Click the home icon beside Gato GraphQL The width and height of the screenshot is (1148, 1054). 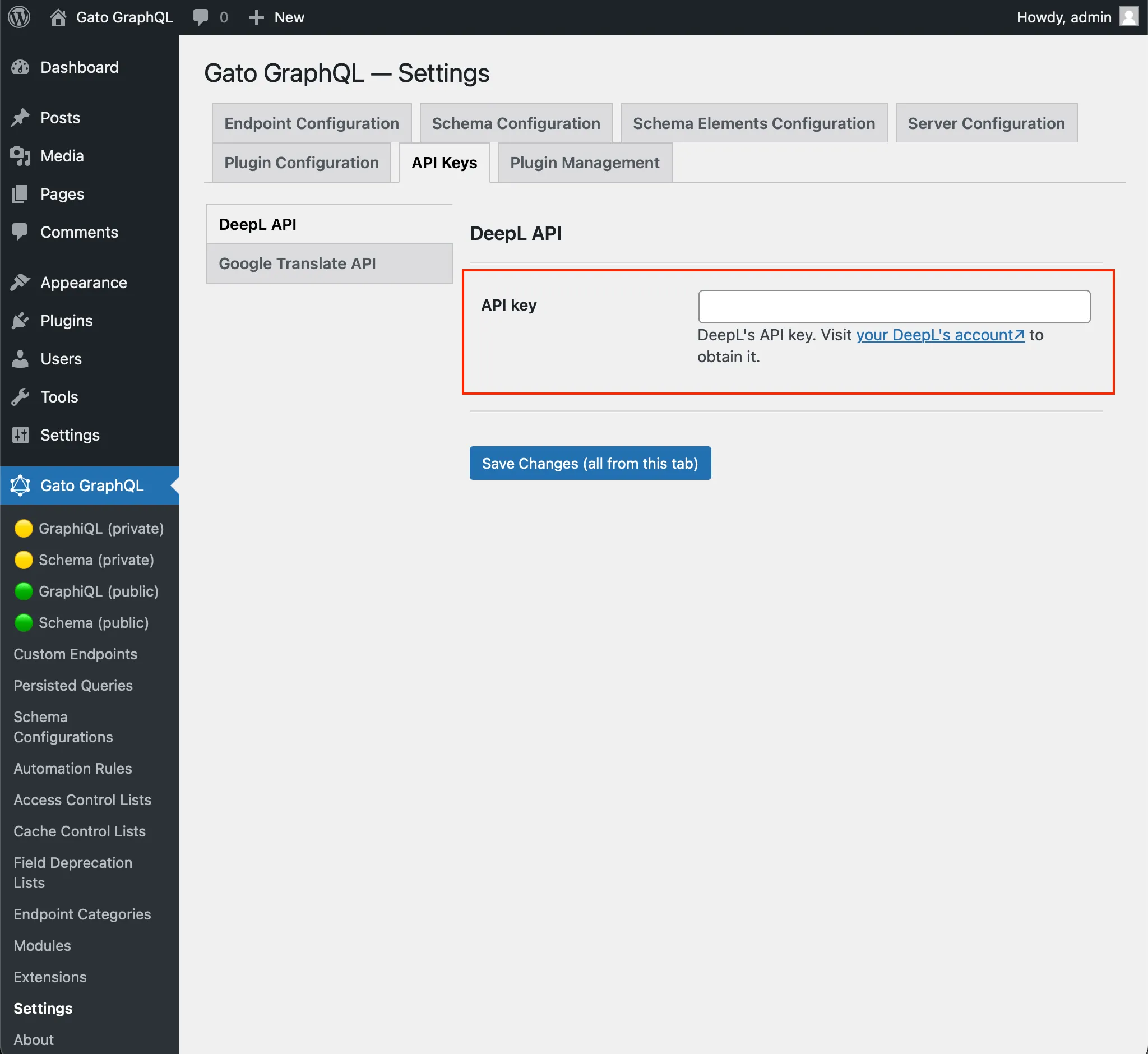(58, 17)
